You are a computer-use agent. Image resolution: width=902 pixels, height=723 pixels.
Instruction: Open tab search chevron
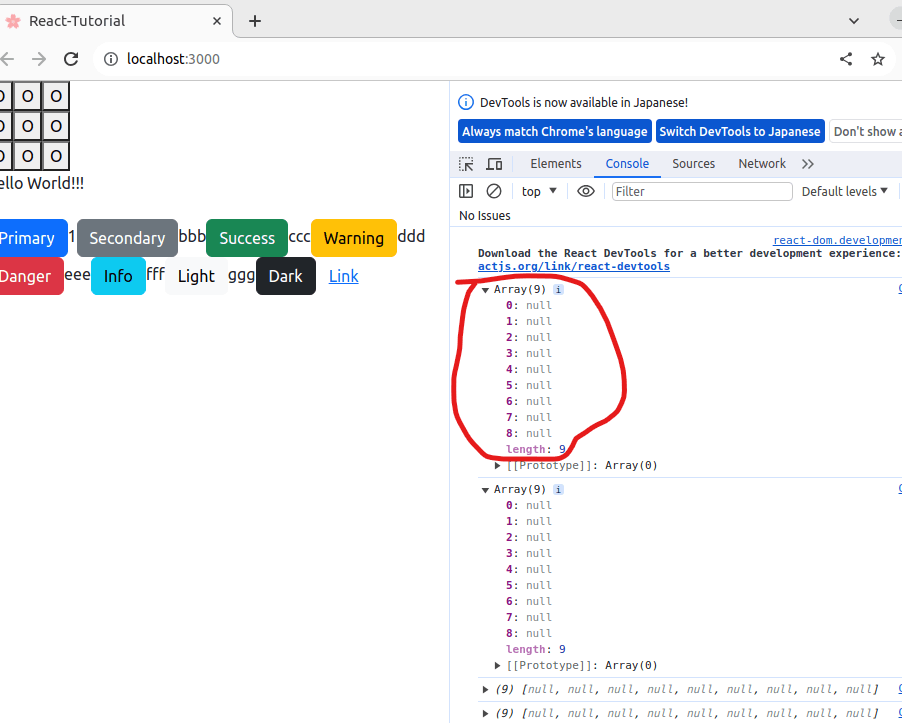854,21
